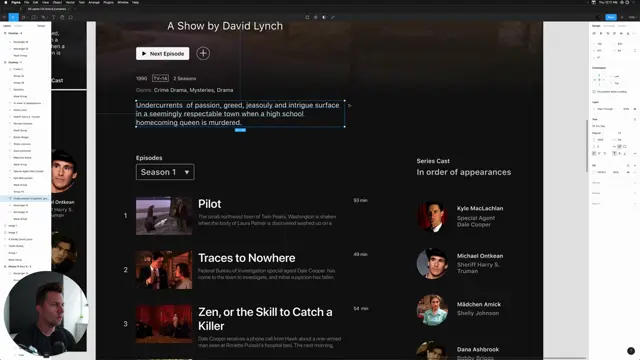This screenshot has width=640, height=360.
Task: Set text resizing to auto height
Action: coord(620,147)
